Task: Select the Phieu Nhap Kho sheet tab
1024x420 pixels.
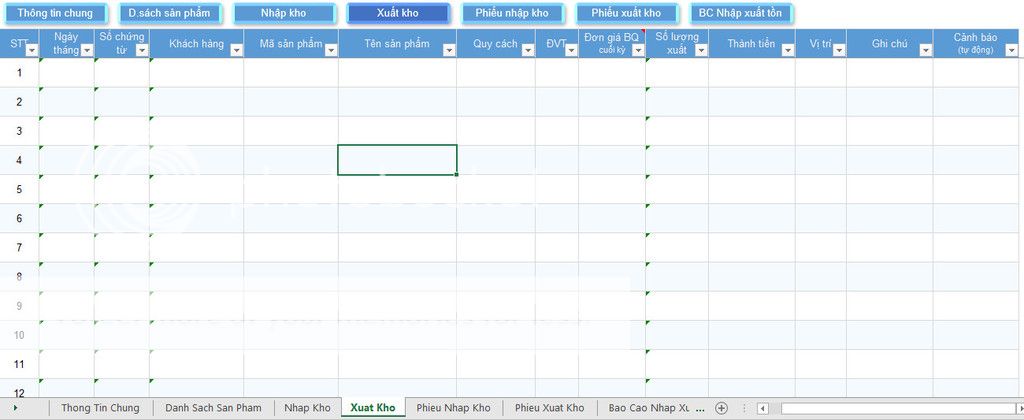Action: (453, 408)
